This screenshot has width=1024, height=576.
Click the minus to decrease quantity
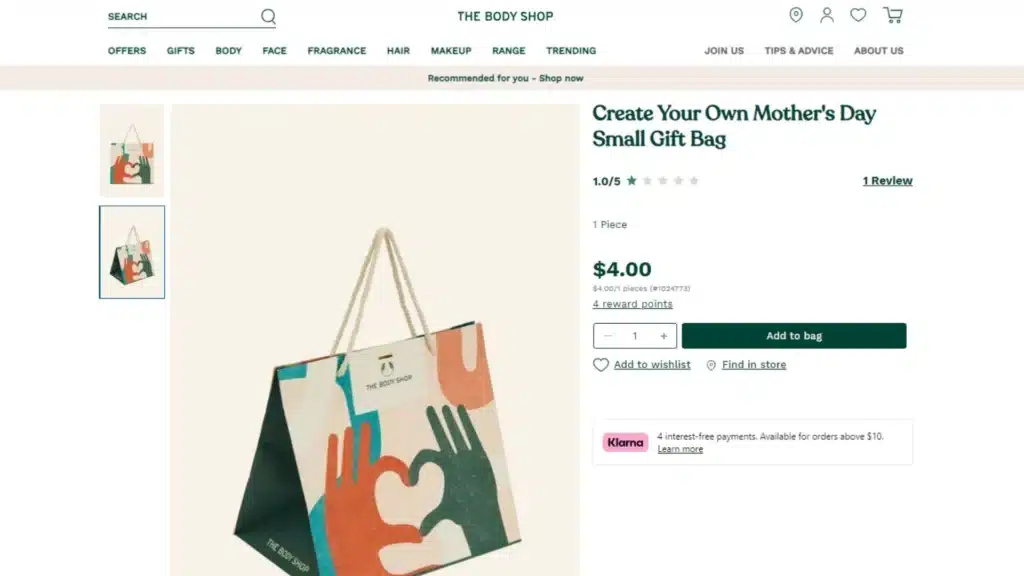[x=608, y=335]
